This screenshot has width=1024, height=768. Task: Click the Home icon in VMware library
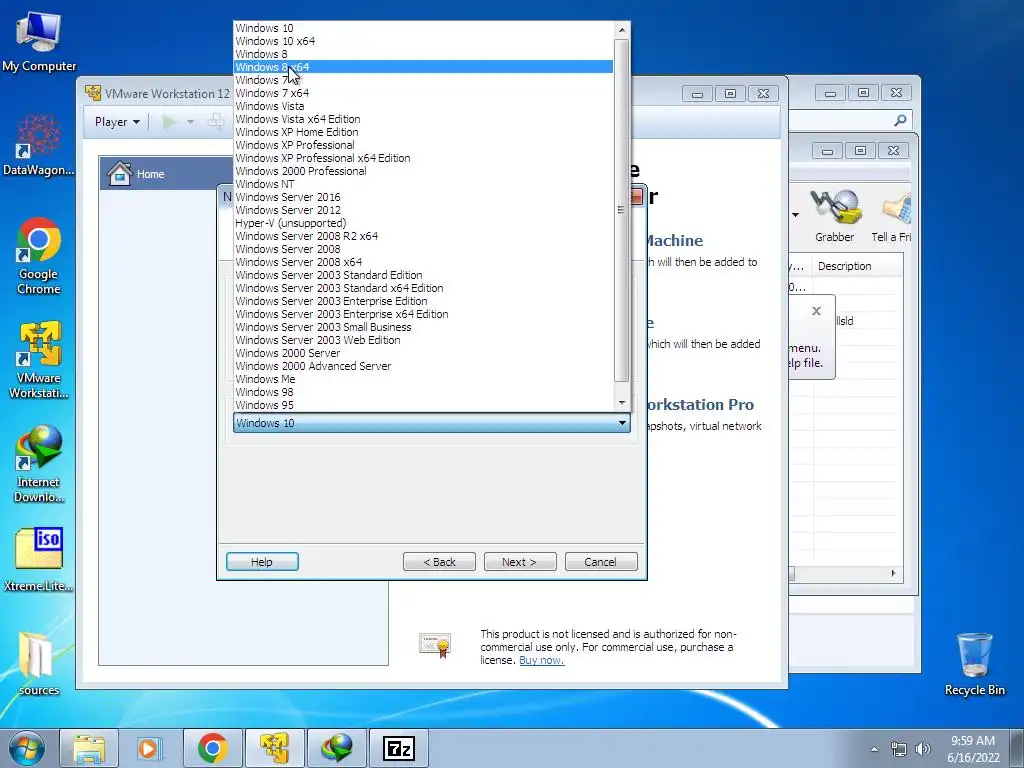(x=120, y=174)
